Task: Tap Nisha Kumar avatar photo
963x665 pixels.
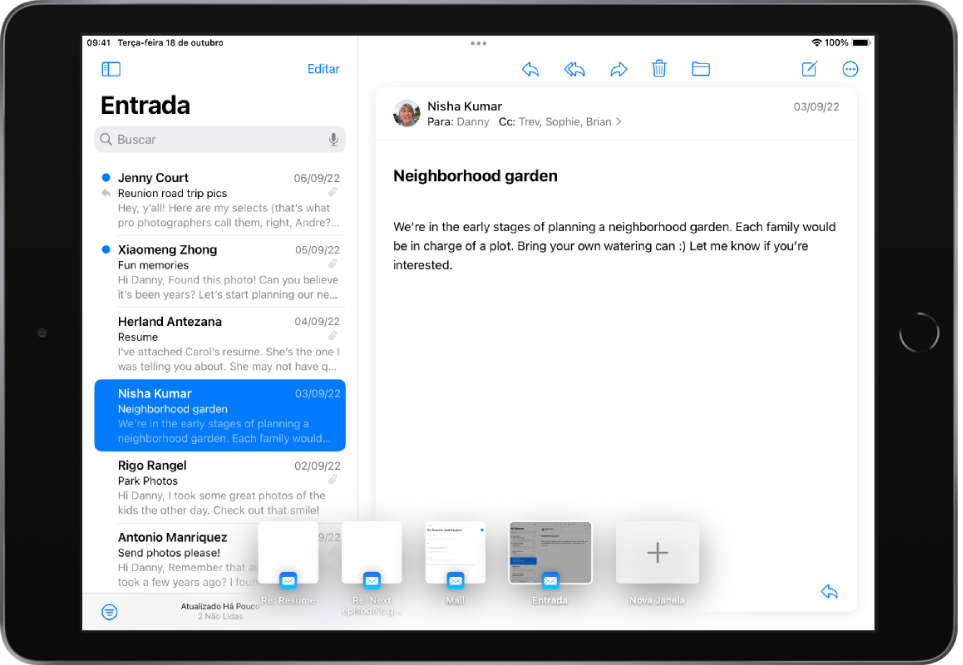Action: point(407,114)
